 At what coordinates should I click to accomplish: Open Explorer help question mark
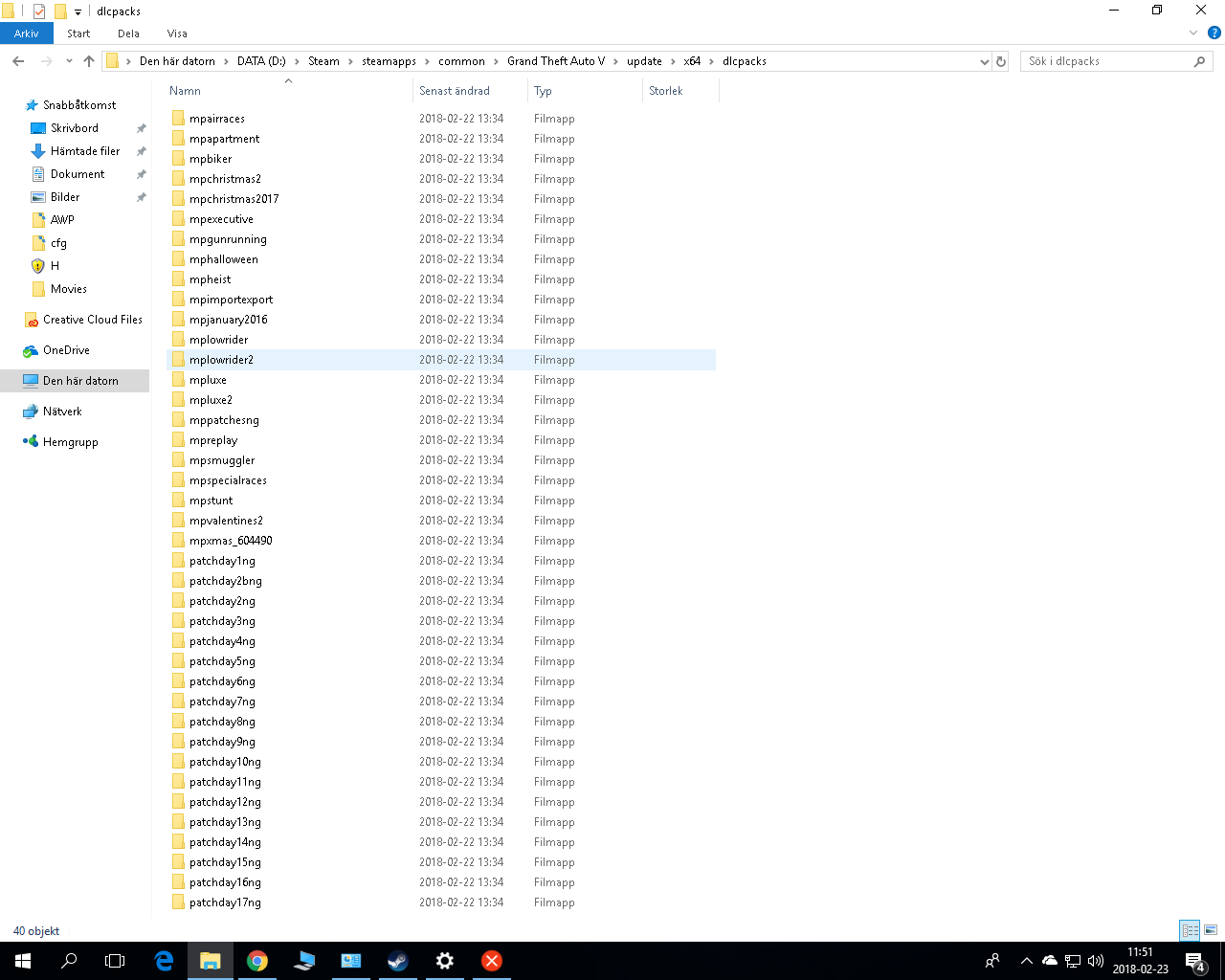coord(1214,33)
